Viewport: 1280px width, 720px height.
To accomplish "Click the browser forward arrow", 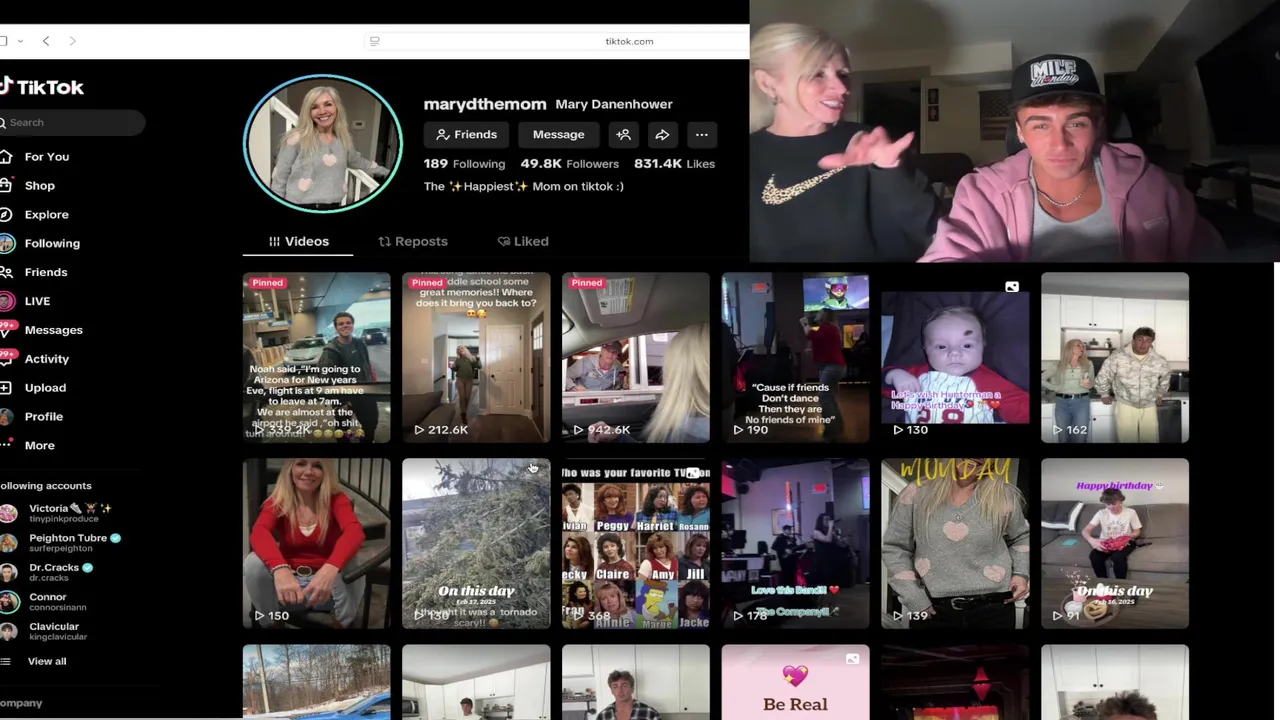I will point(72,41).
